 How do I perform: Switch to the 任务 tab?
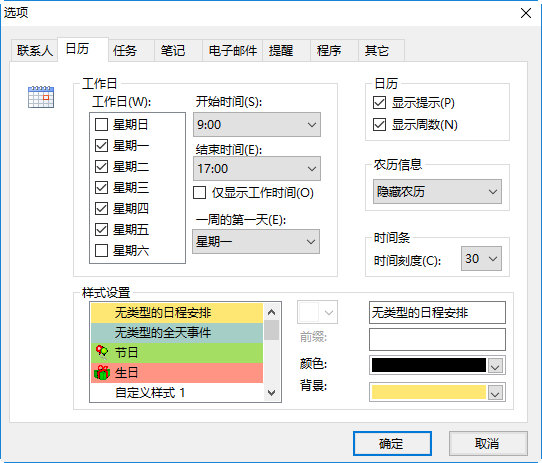tap(131, 50)
